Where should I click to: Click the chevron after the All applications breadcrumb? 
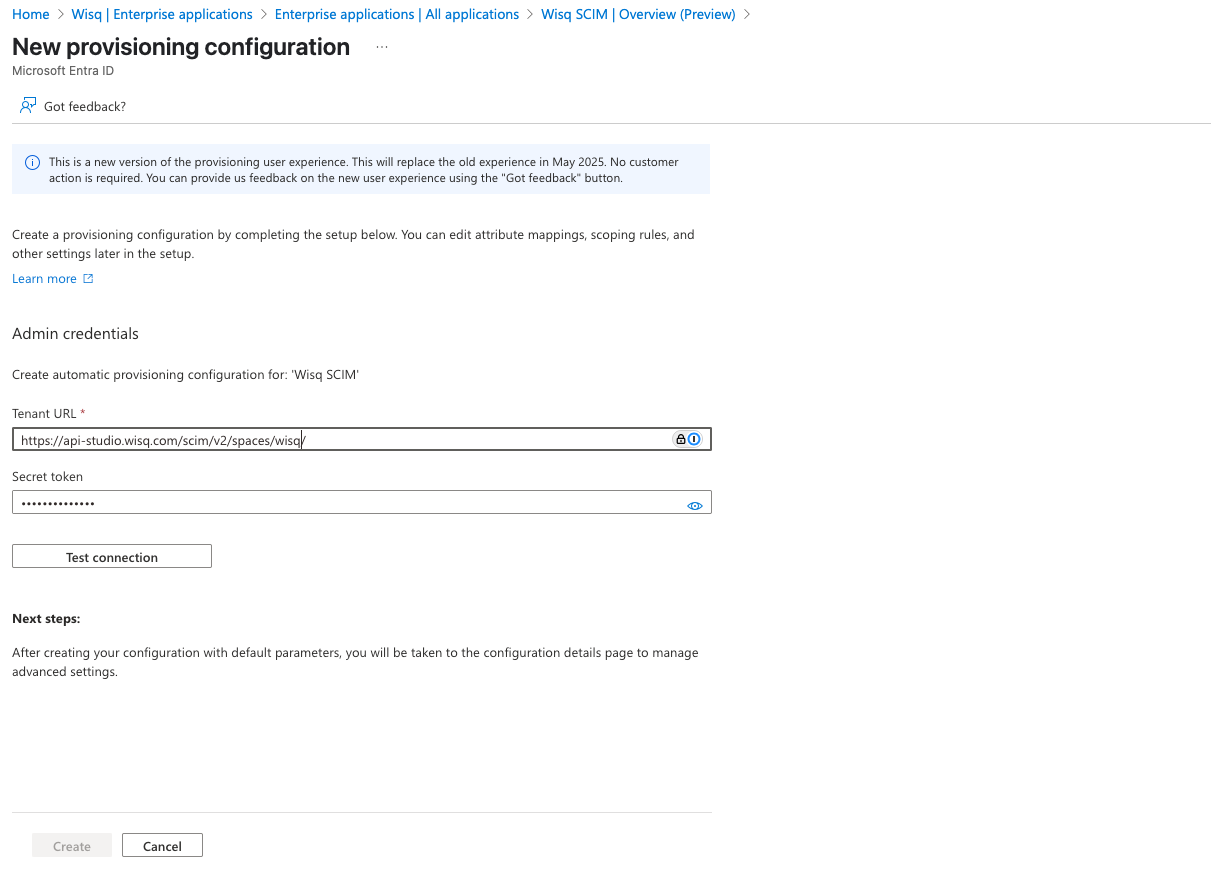point(530,15)
